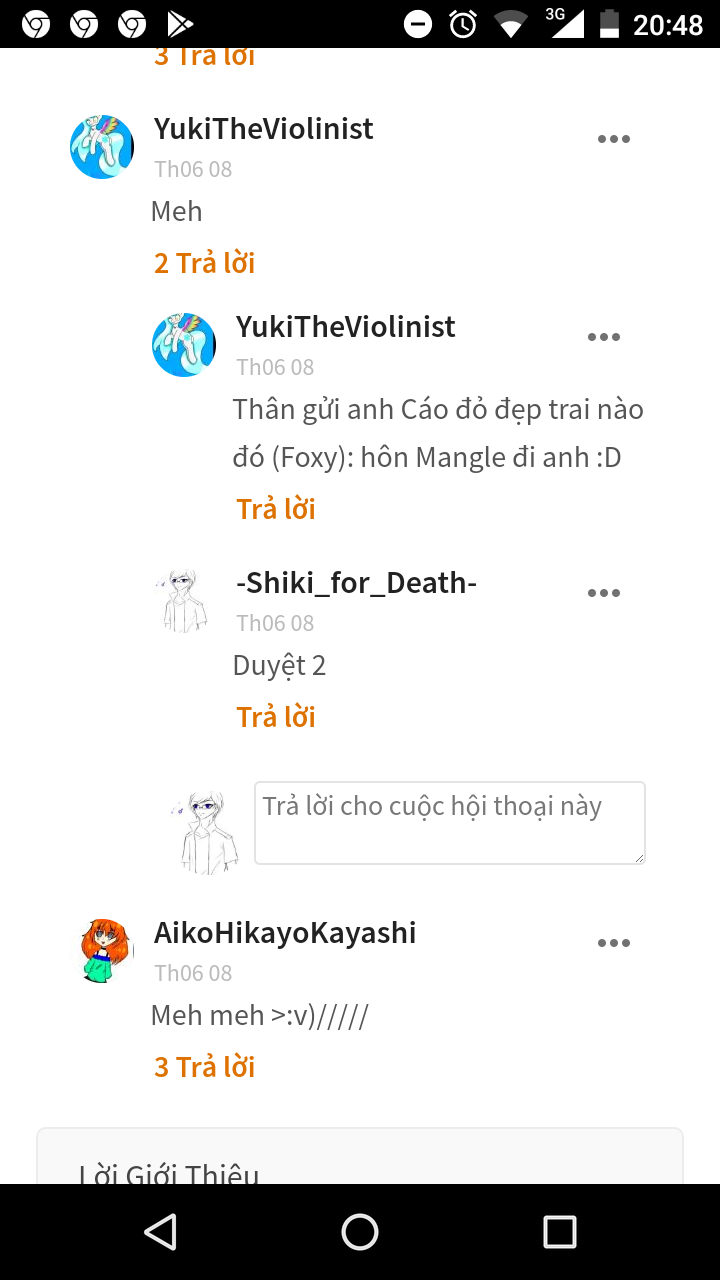Collapse the '2 Trả lời' replies thread
This screenshot has width=720, height=1280.
[204, 263]
